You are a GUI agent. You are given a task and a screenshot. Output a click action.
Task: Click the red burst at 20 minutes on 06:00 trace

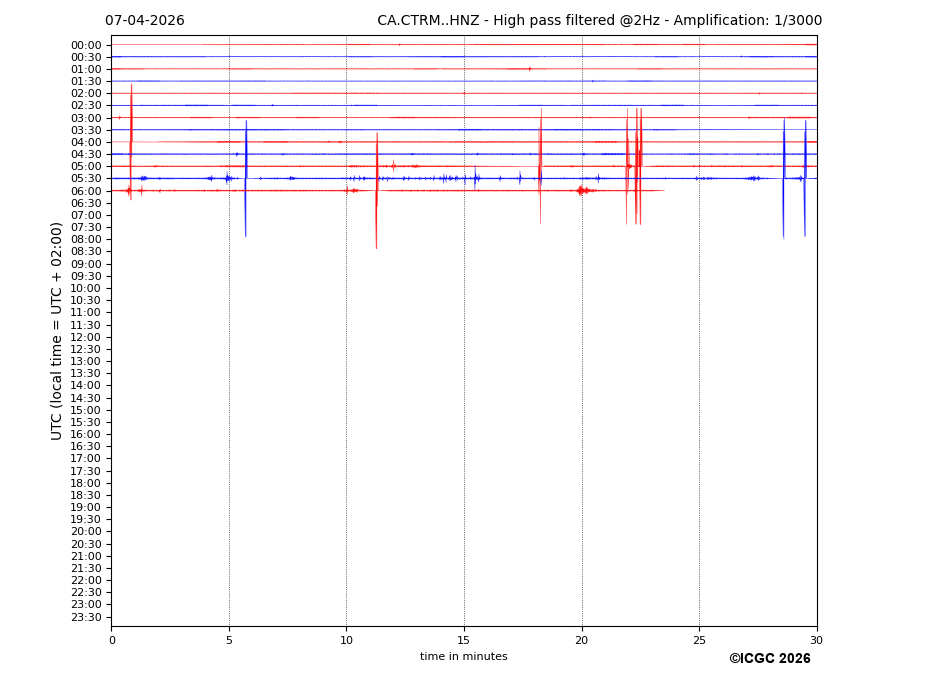[x=581, y=190]
